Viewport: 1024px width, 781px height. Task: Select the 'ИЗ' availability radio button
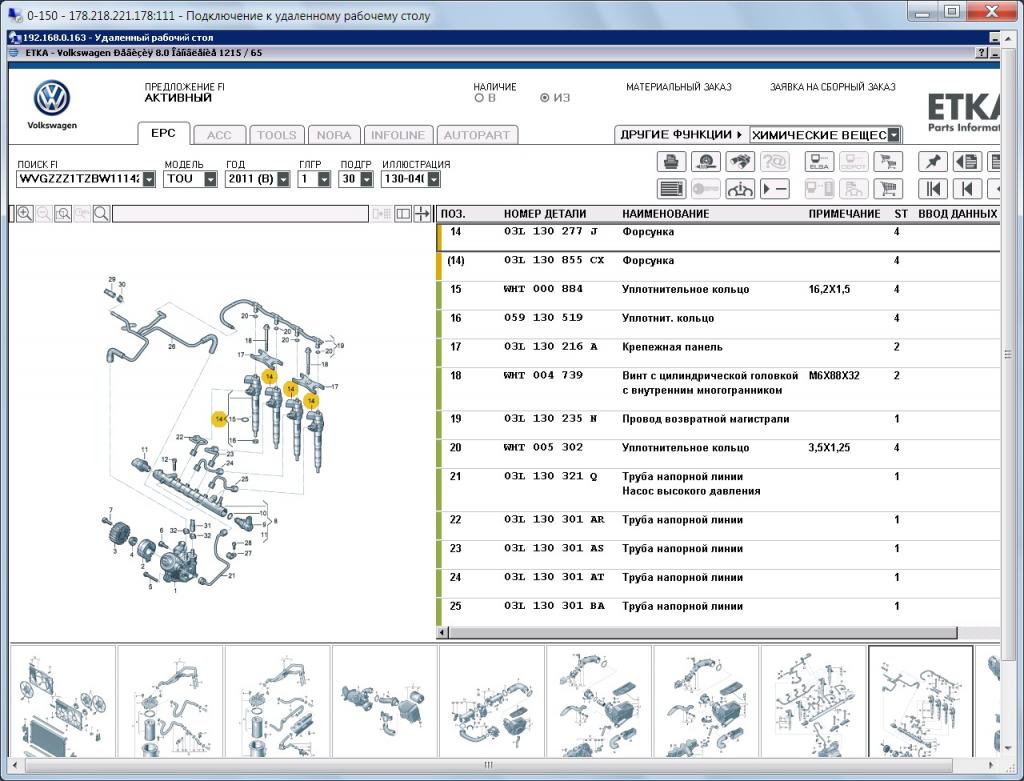tap(544, 98)
